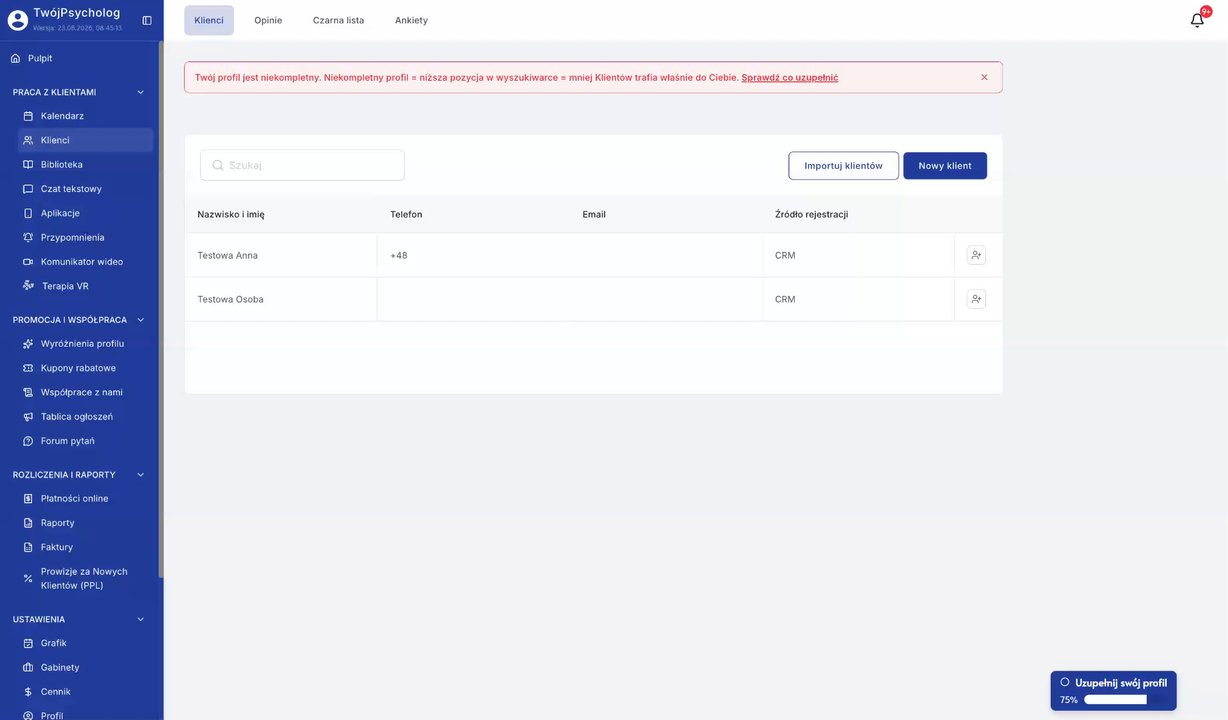Click the Pulpit home icon
This screenshot has width=1228, height=720.
click(15, 58)
